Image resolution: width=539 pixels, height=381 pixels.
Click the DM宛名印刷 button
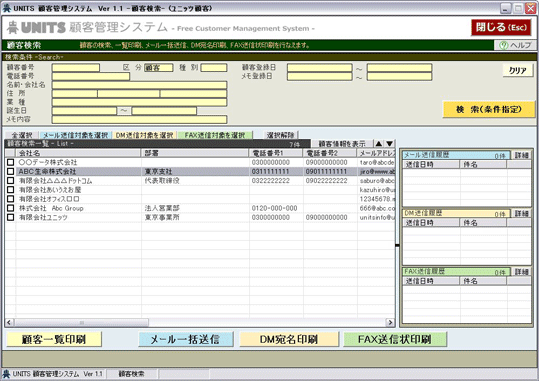[289, 339]
